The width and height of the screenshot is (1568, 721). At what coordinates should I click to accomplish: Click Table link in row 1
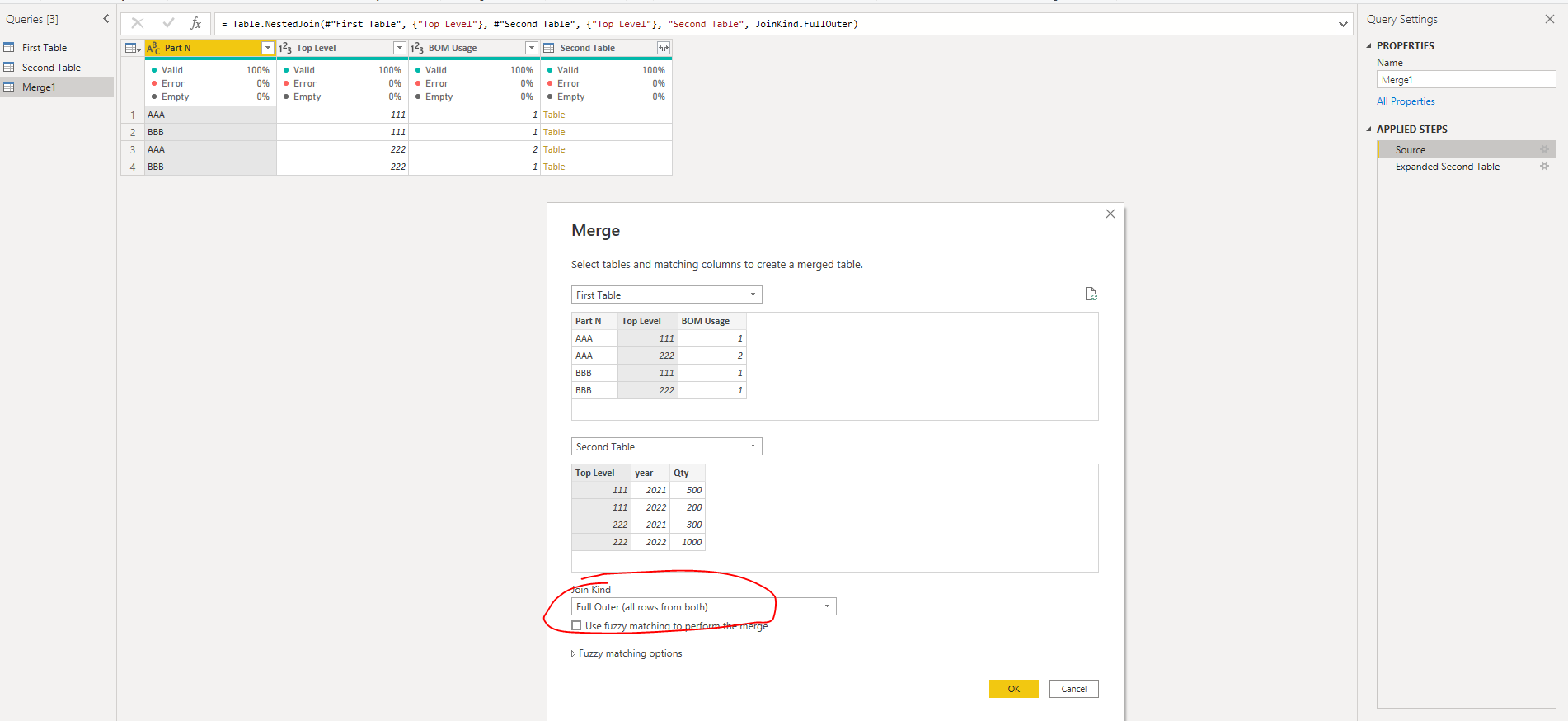point(554,115)
